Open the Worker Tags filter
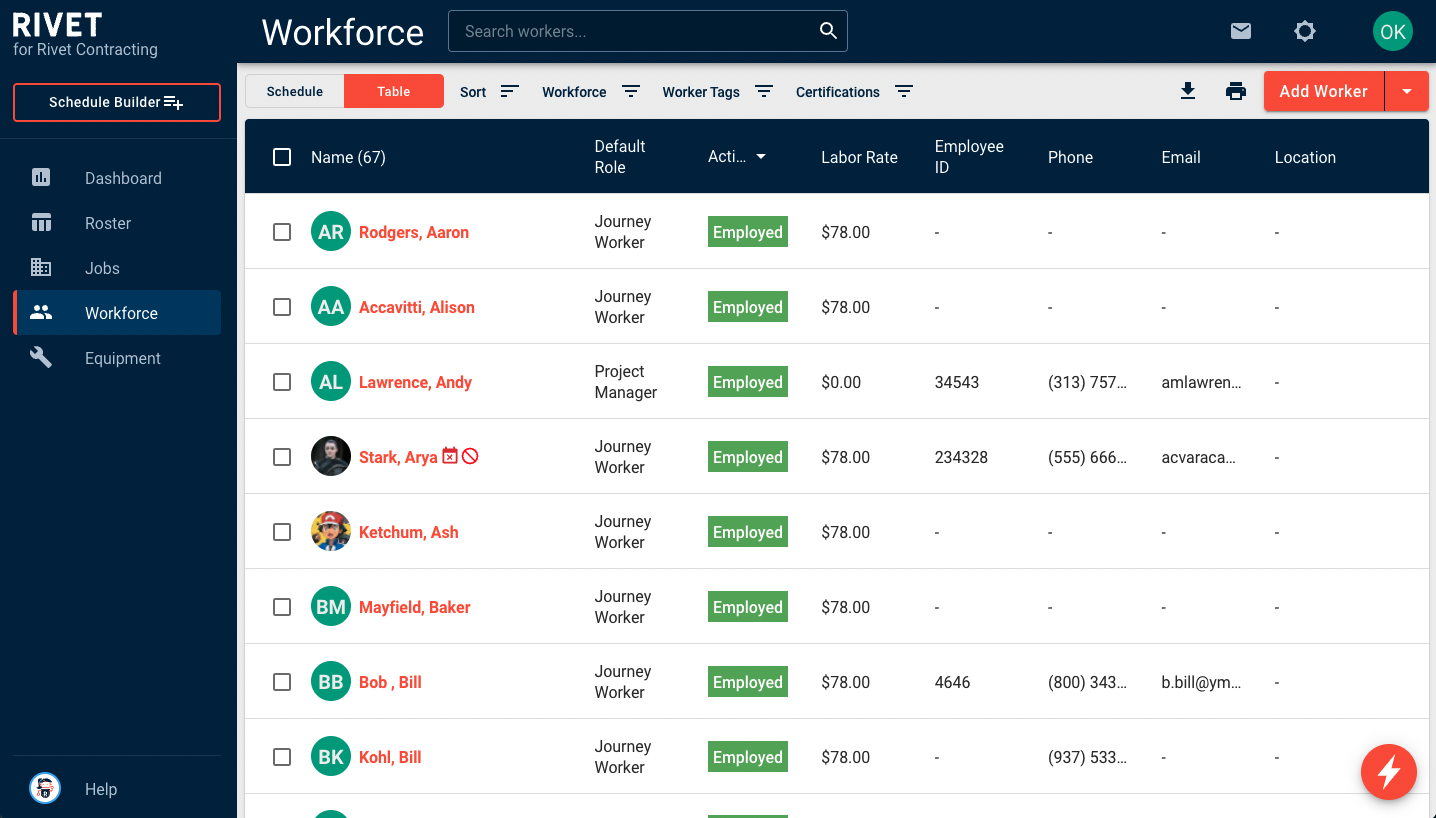The height and width of the screenshot is (818, 1436). pos(718,91)
